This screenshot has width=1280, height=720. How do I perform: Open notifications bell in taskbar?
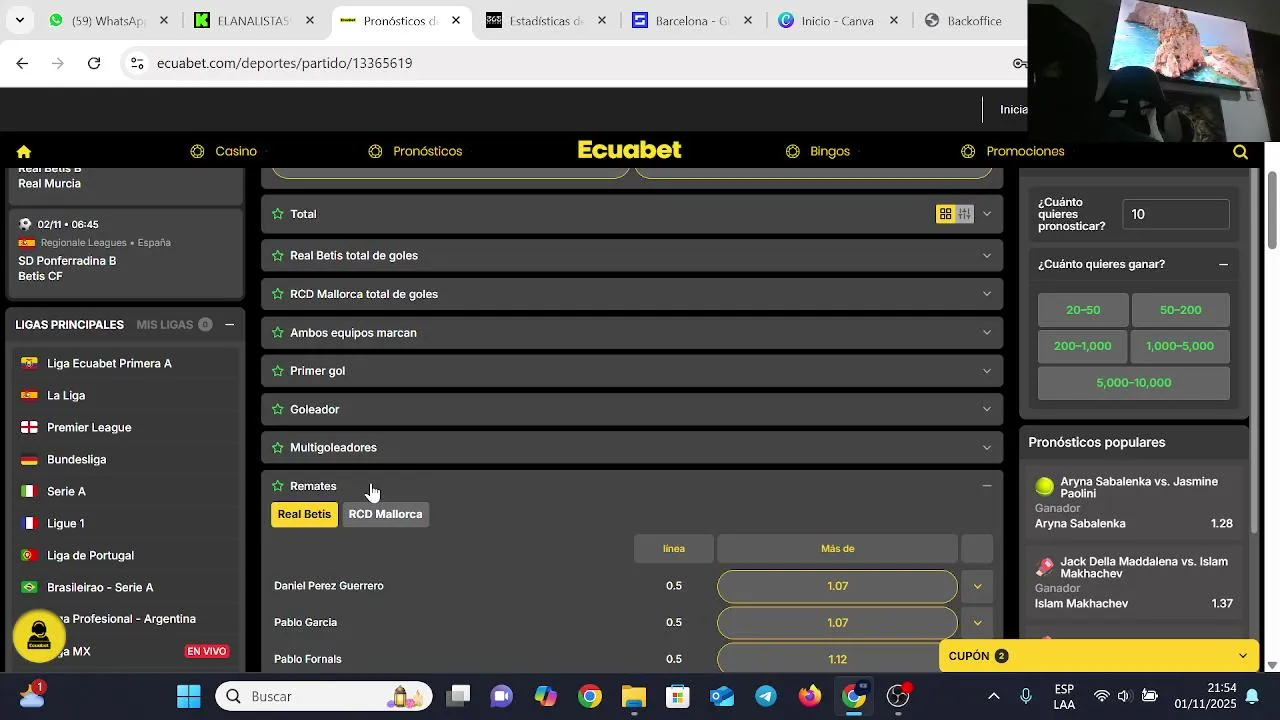(1251, 696)
